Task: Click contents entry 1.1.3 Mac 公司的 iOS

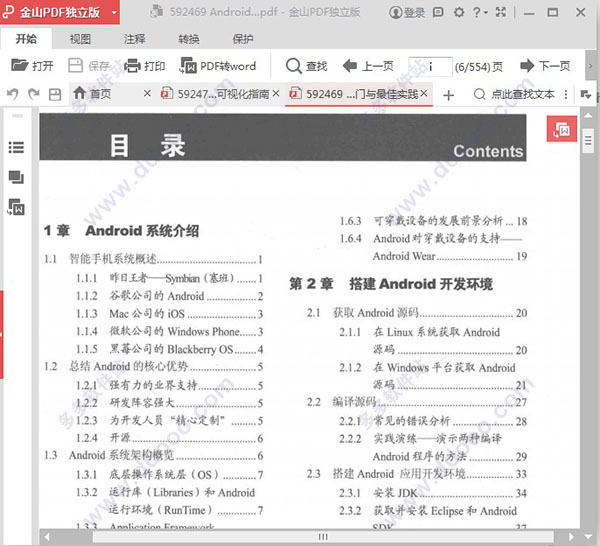Action: pyautogui.click(x=169, y=314)
